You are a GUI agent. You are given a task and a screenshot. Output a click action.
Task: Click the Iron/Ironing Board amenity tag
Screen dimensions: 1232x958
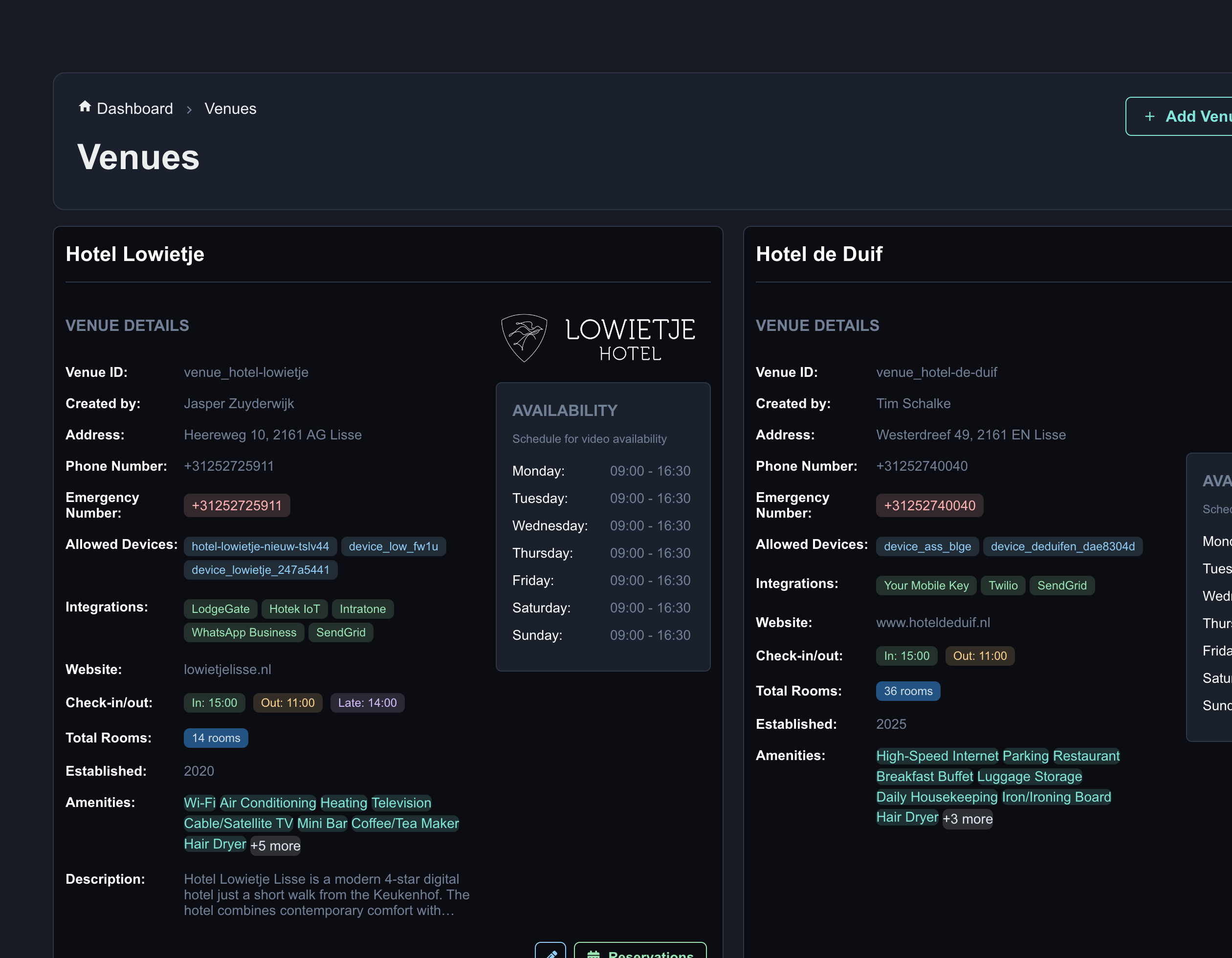coord(1056,797)
